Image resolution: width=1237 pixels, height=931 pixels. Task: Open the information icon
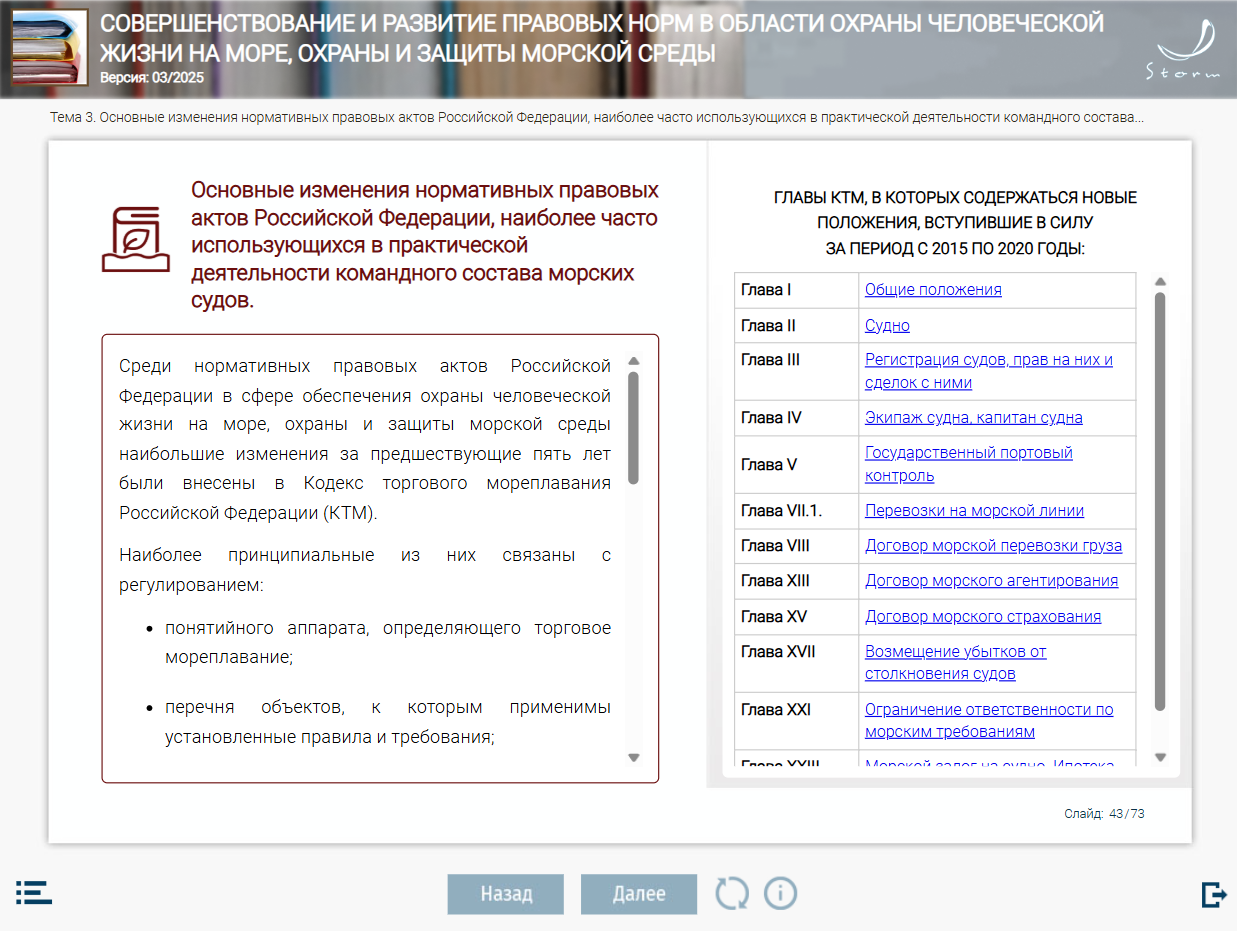tap(780, 893)
